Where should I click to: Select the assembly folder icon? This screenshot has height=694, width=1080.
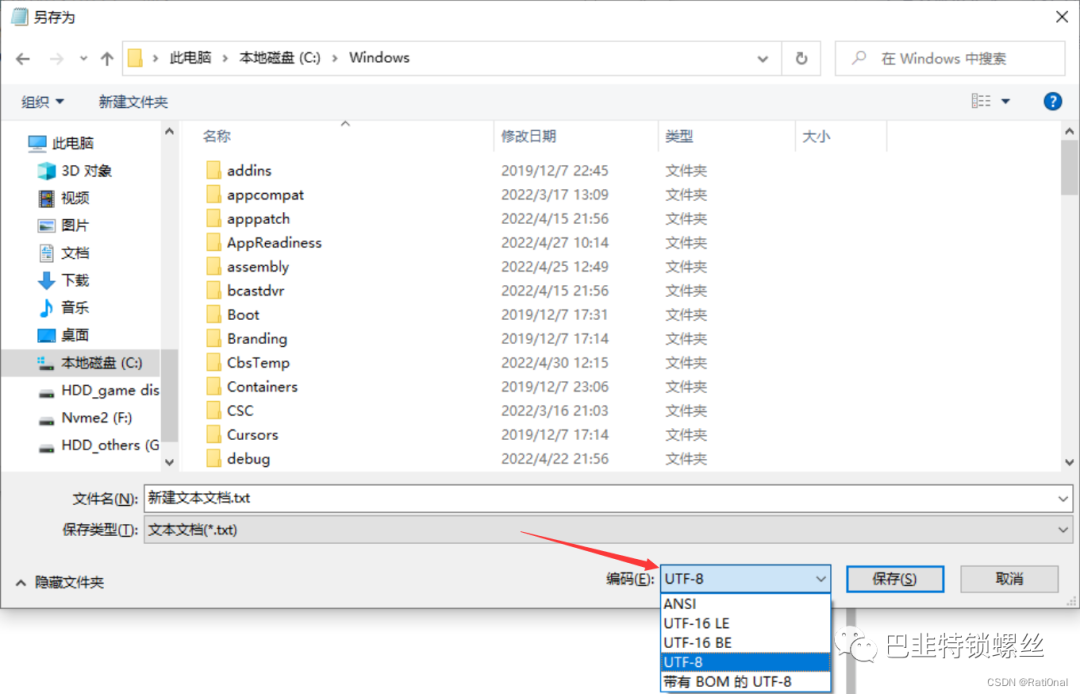tap(214, 266)
